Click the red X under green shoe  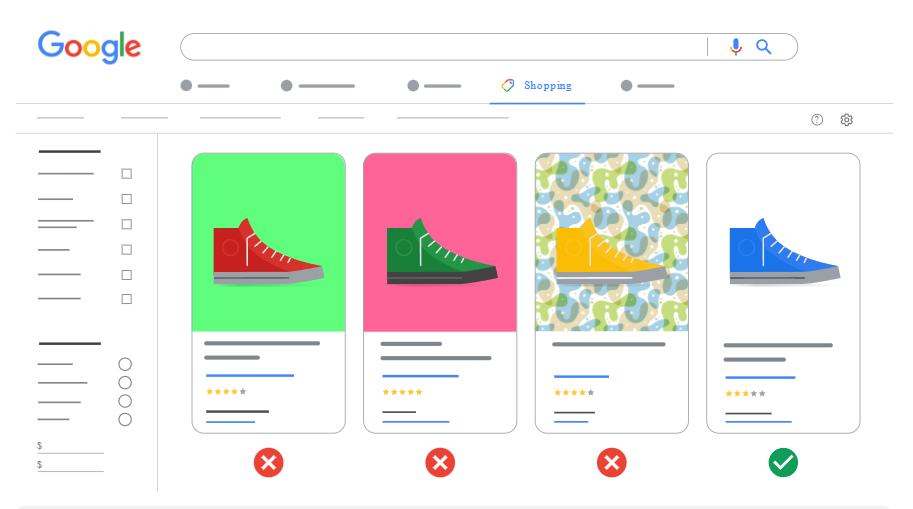click(x=440, y=462)
